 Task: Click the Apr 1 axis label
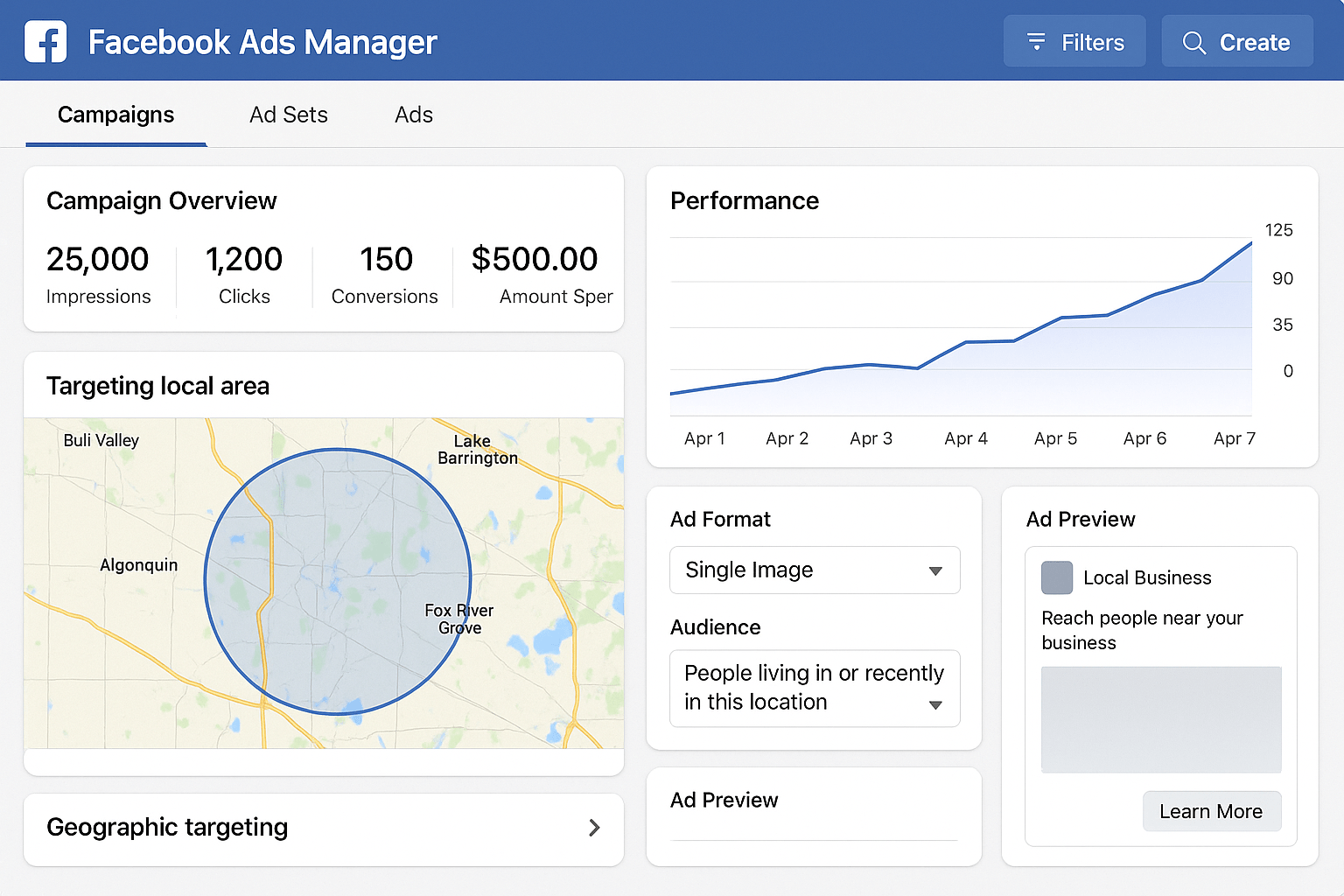pos(704,438)
